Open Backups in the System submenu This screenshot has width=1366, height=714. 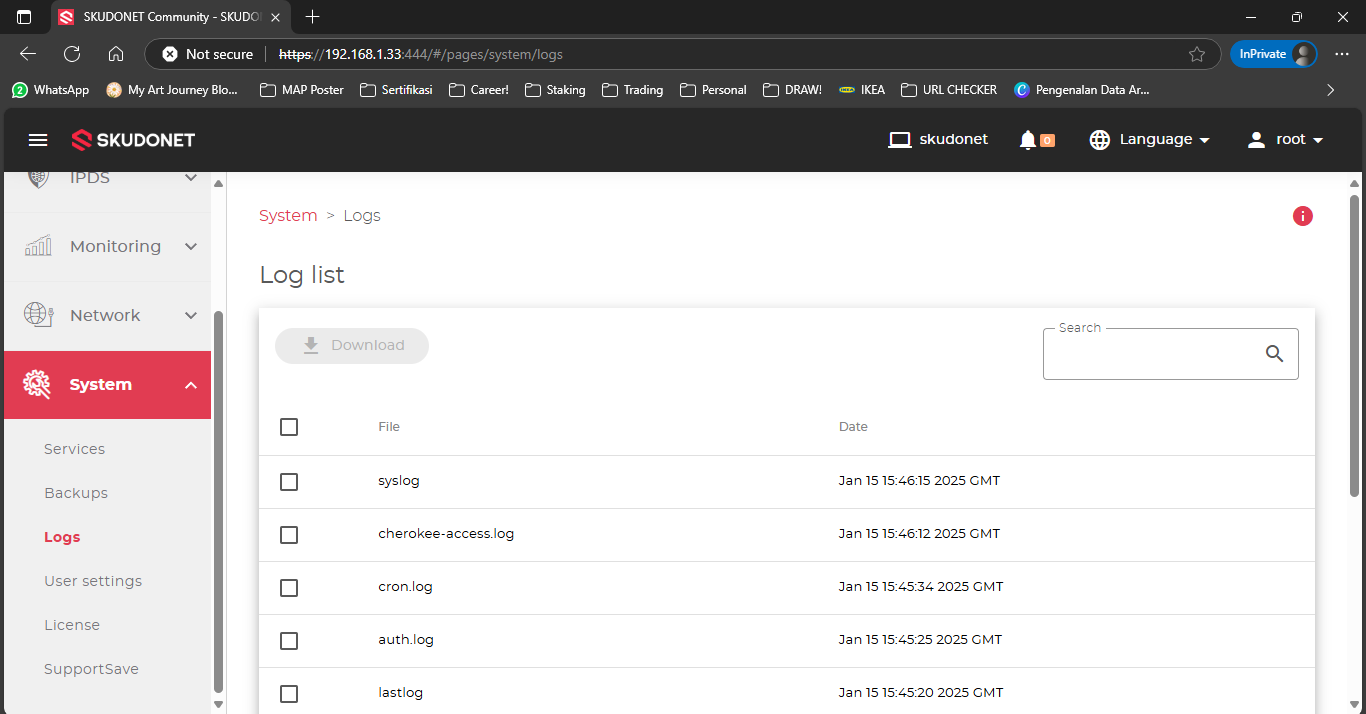point(76,493)
